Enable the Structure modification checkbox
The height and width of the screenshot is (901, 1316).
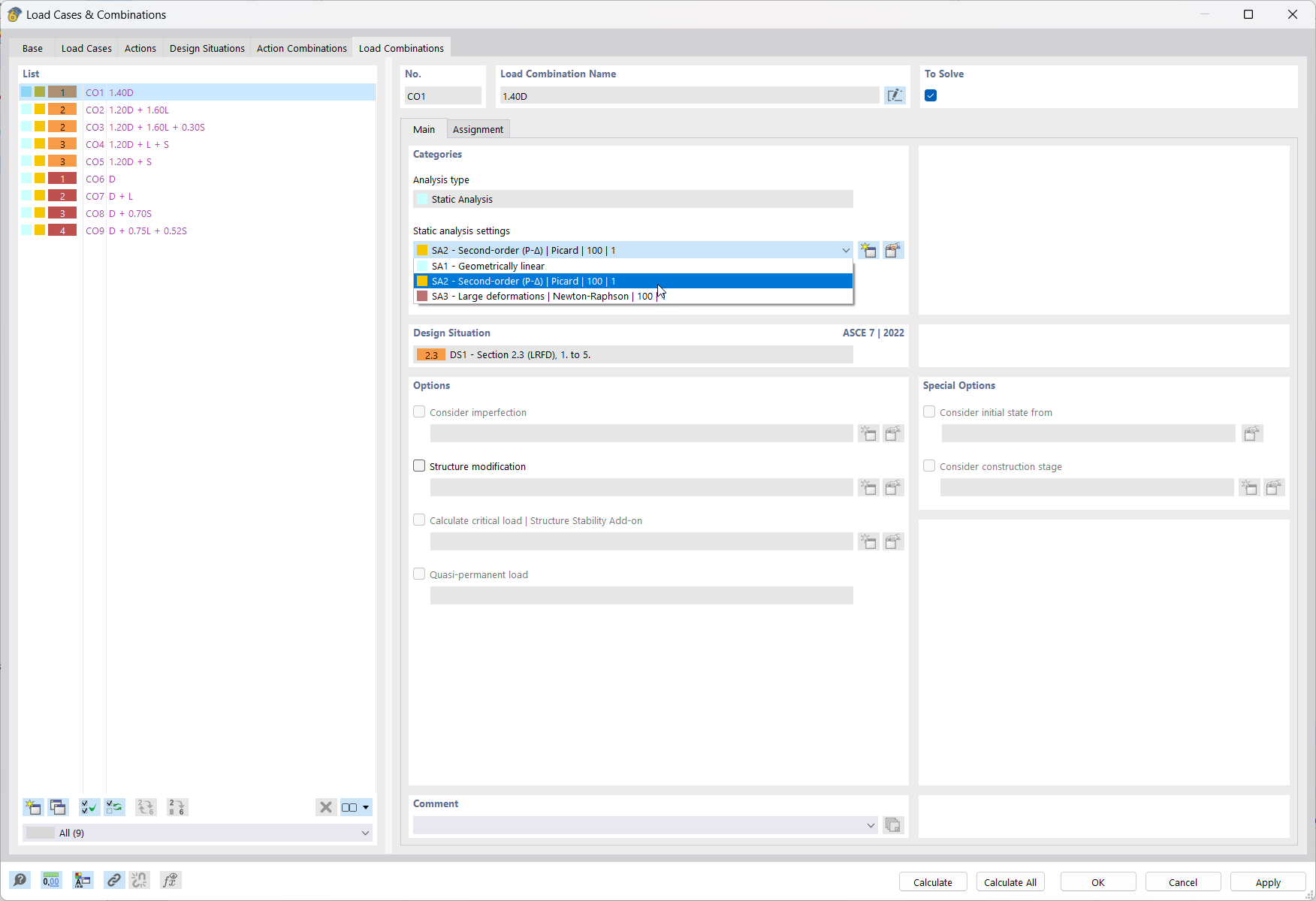[419, 466]
